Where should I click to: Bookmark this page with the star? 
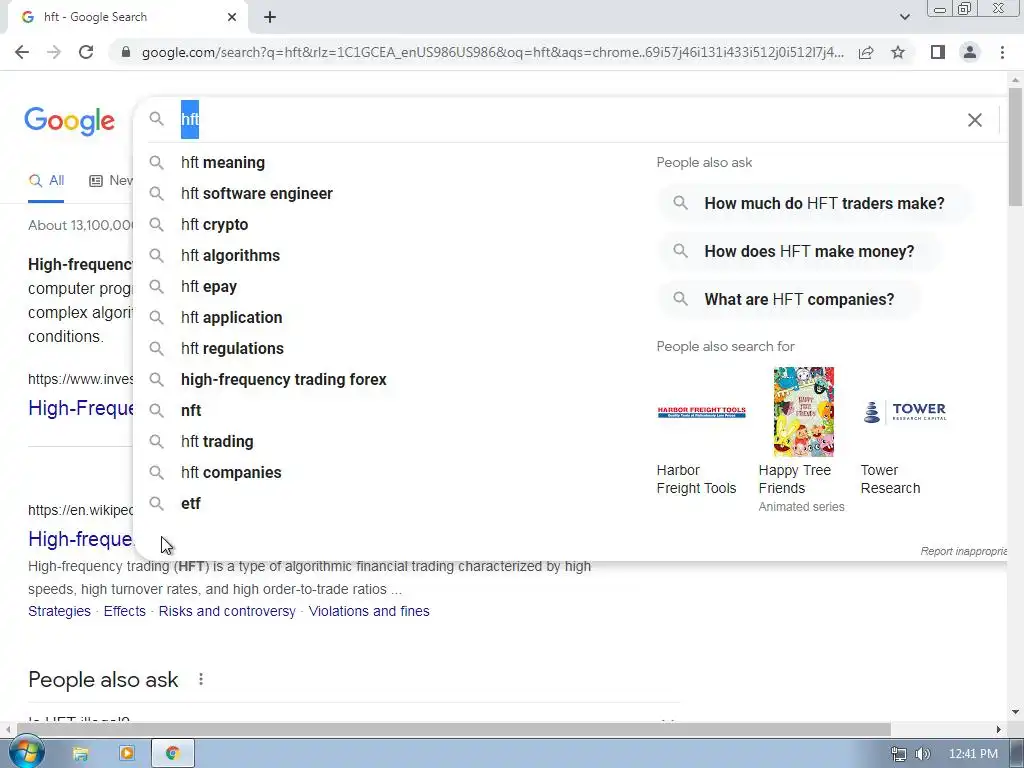[898, 52]
